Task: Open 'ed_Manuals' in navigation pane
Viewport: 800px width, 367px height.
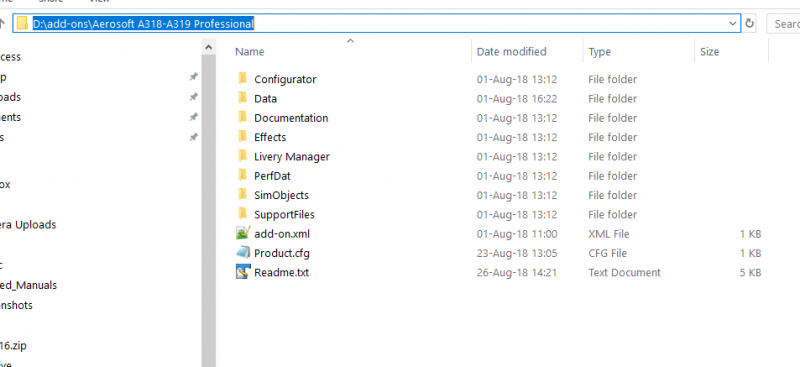Action: (x=29, y=285)
